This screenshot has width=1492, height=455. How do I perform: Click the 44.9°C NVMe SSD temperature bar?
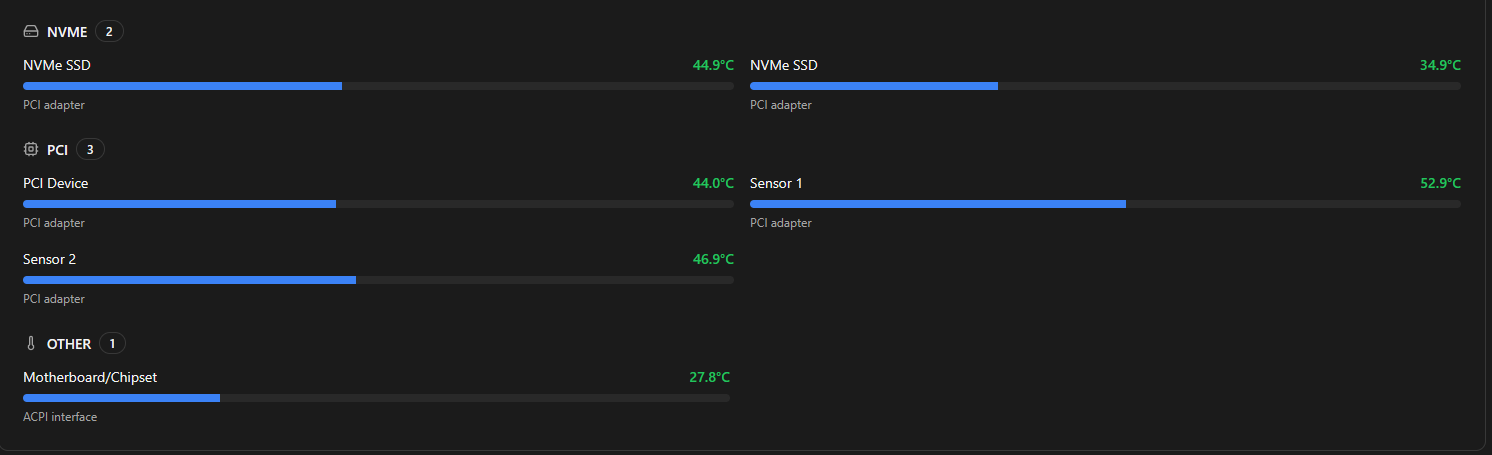(x=378, y=86)
